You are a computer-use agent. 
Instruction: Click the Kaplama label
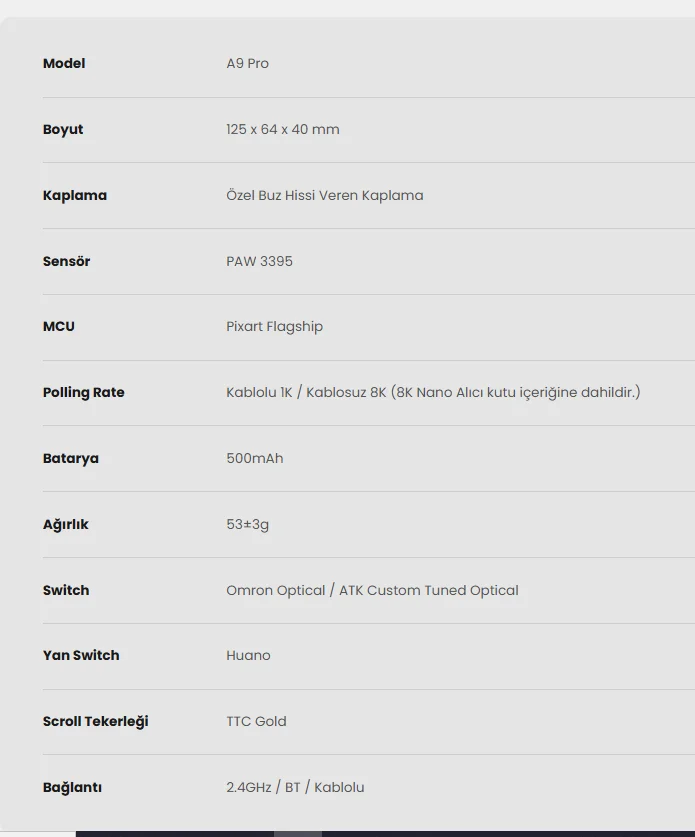[75, 196]
